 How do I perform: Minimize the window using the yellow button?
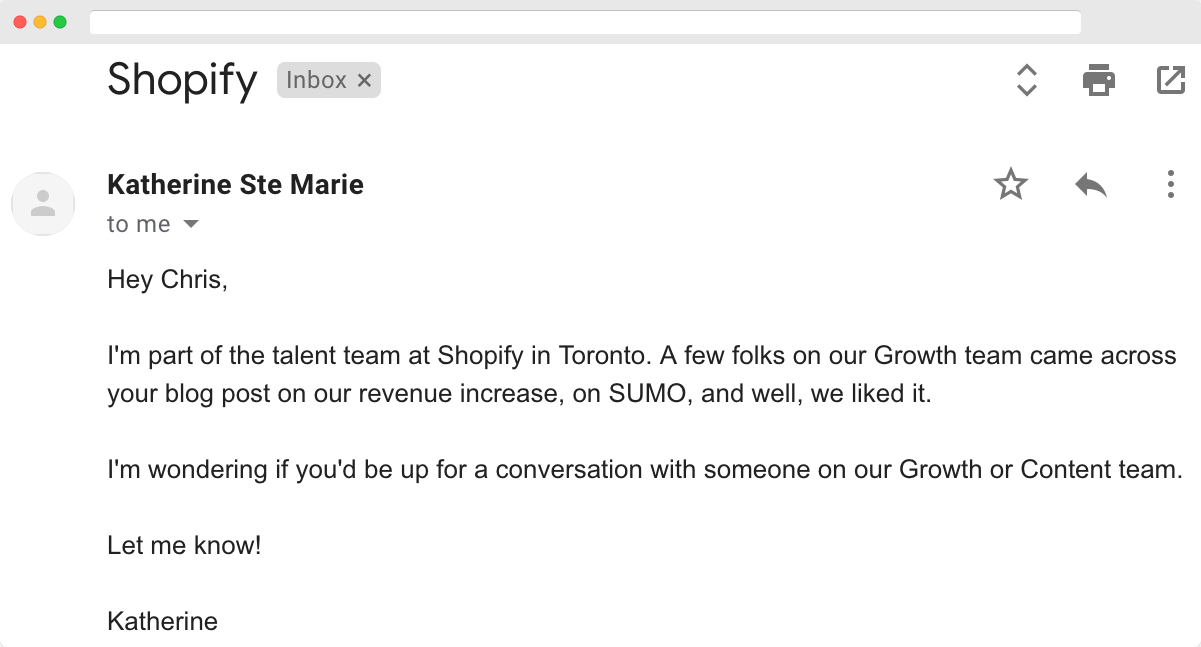pyautogui.click(x=40, y=22)
